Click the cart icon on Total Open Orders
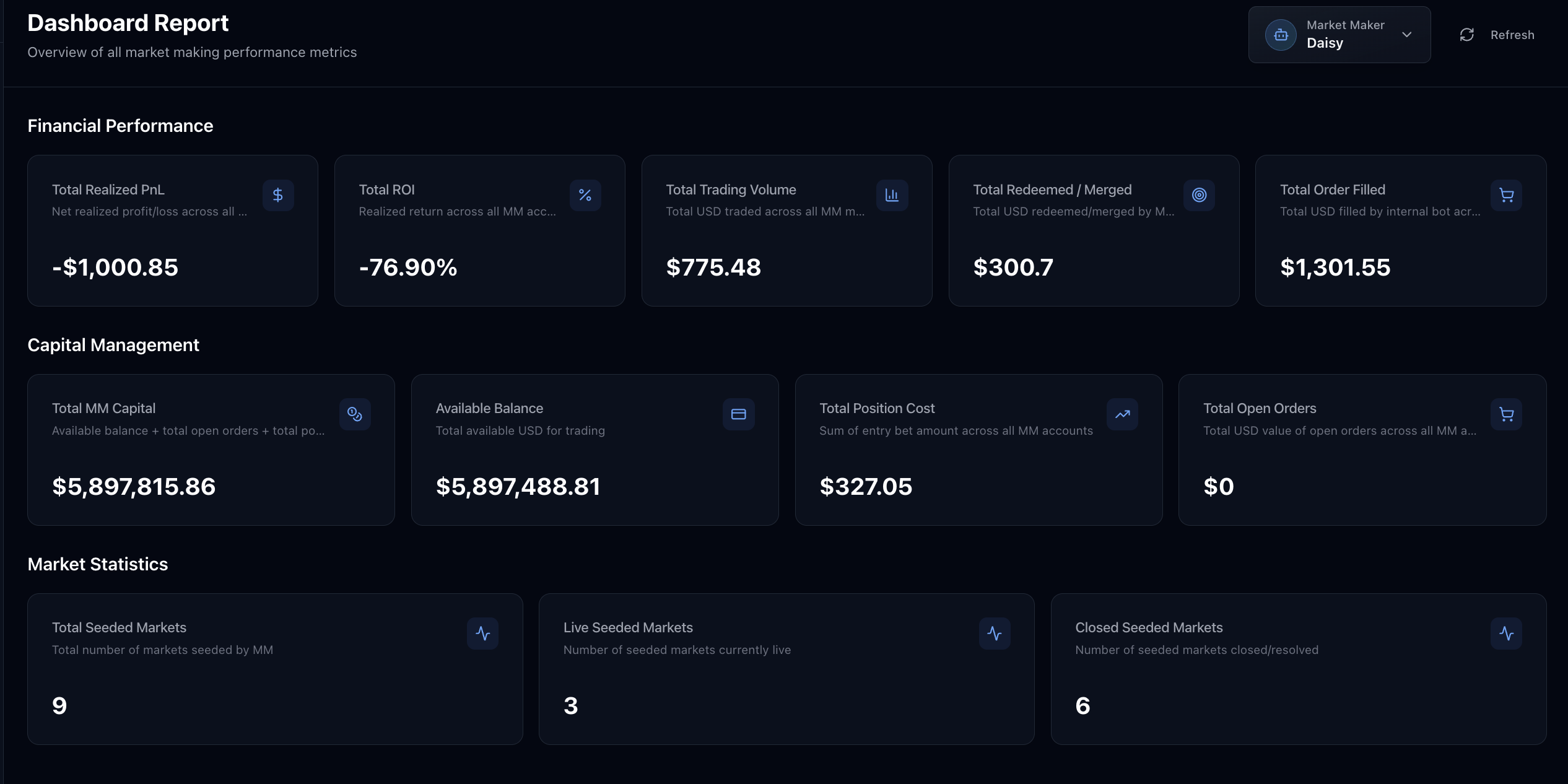The height and width of the screenshot is (784, 1568). 1506,414
